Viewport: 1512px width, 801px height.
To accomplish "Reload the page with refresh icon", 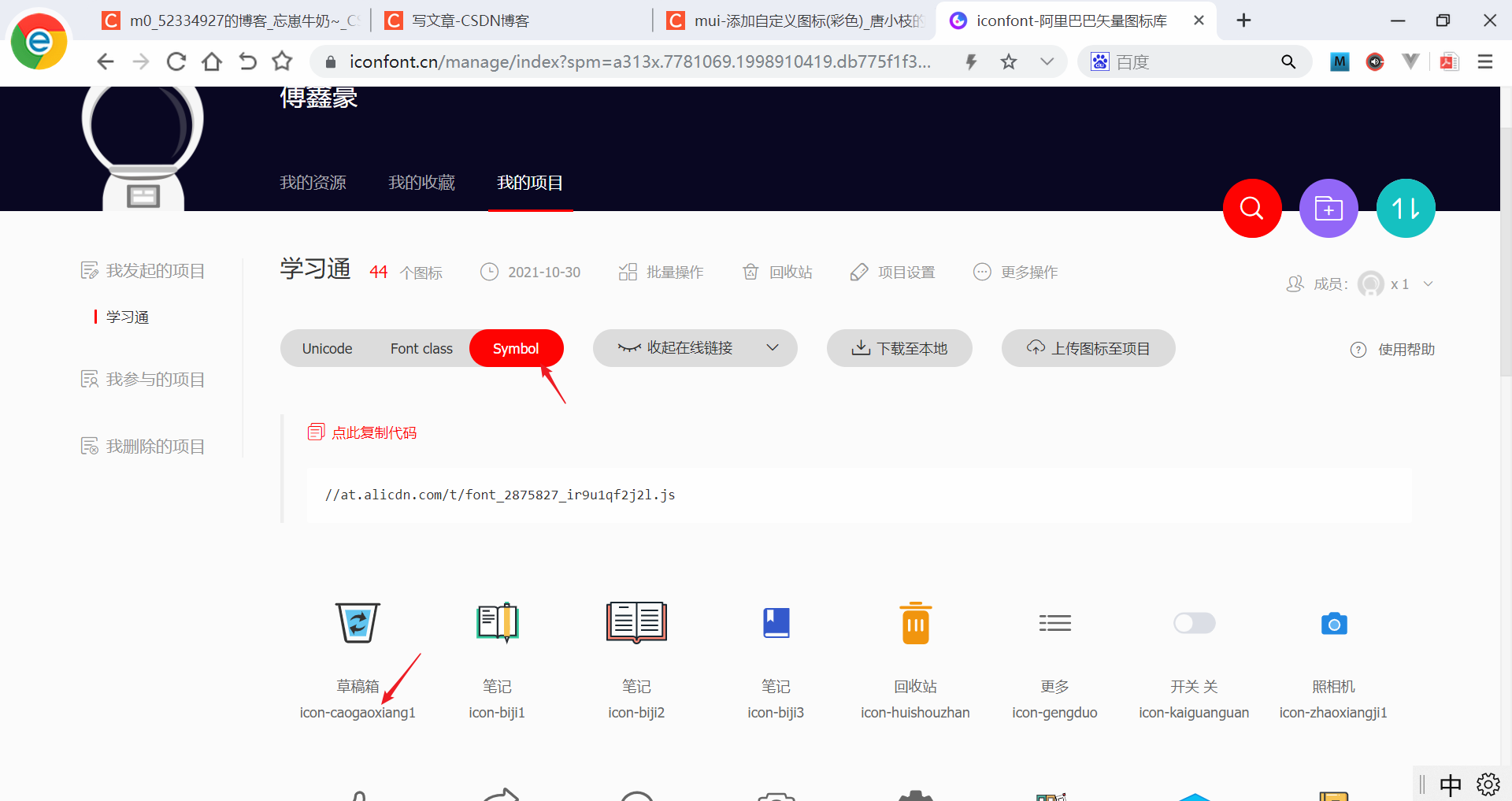I will coord(176,61).
